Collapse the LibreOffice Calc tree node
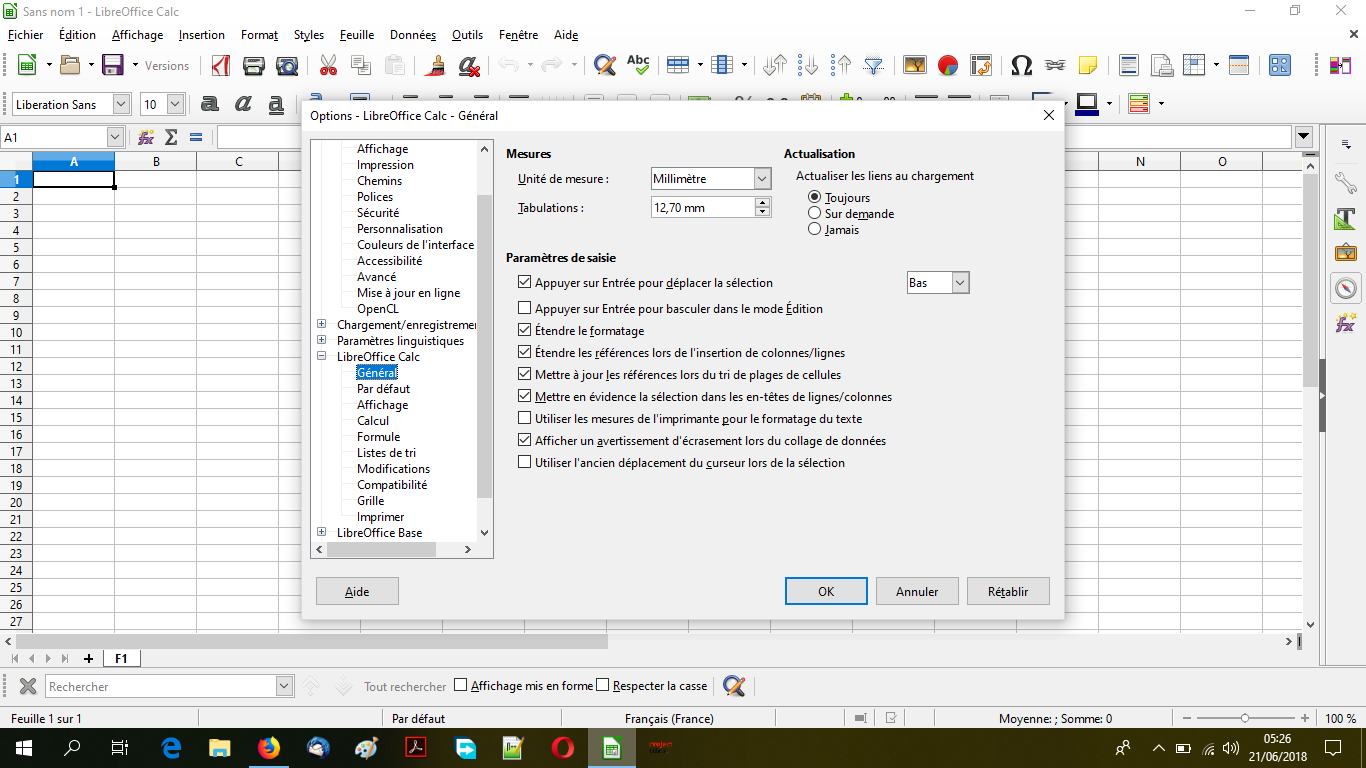This screenshot has width=1366, height=768. click(x=322, y=357)
